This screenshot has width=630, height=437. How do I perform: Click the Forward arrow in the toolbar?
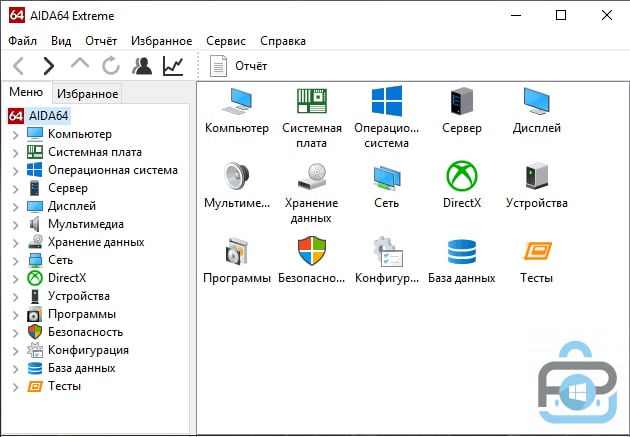coord(49,66)
